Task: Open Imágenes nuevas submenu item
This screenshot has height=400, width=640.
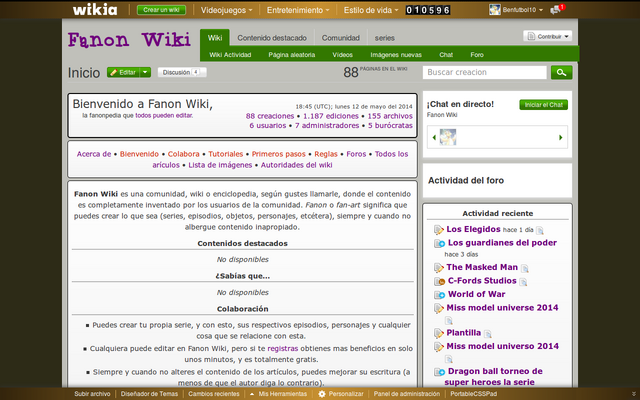Action: pyautogui.click(x=396, y=55)
